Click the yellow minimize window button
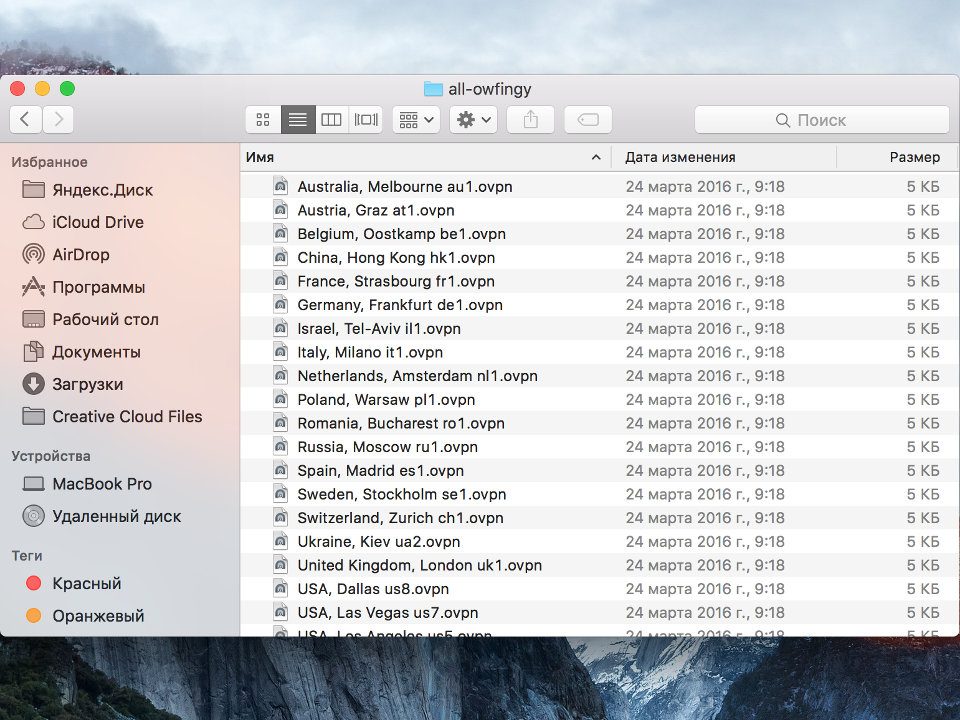 click(42, 89)
